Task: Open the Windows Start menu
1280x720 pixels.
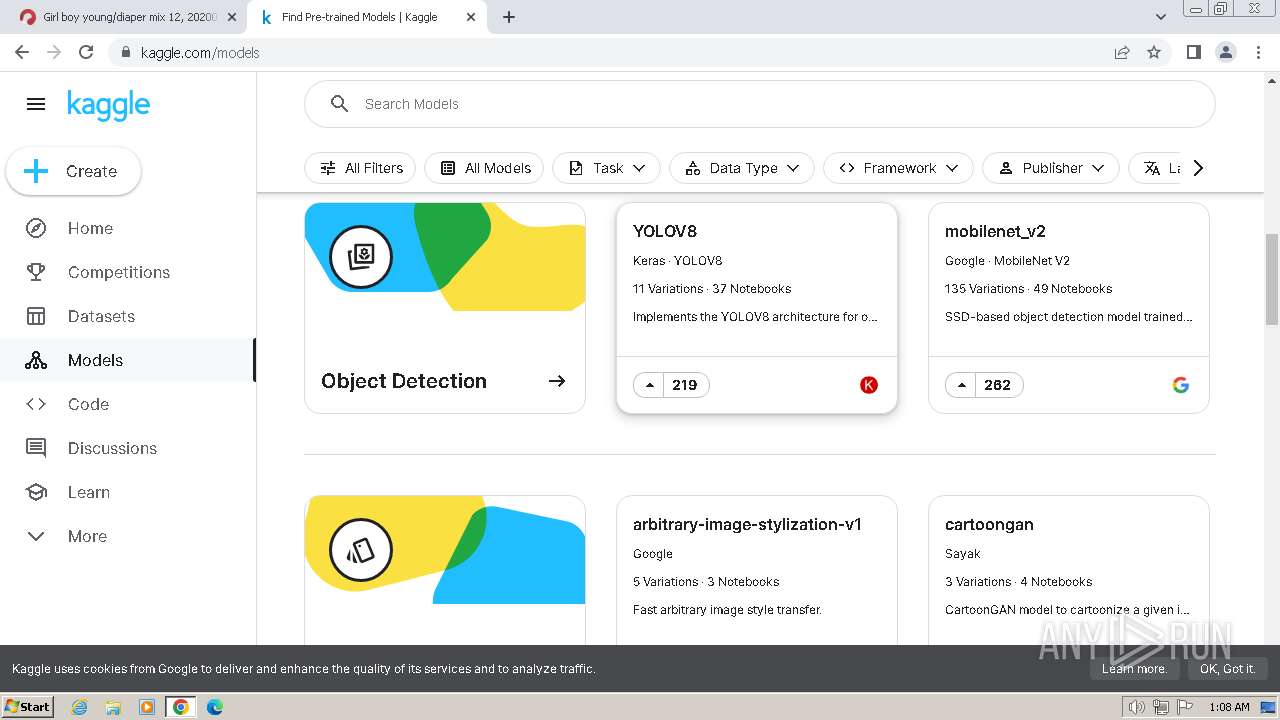Action: click(x=27, y=706)
